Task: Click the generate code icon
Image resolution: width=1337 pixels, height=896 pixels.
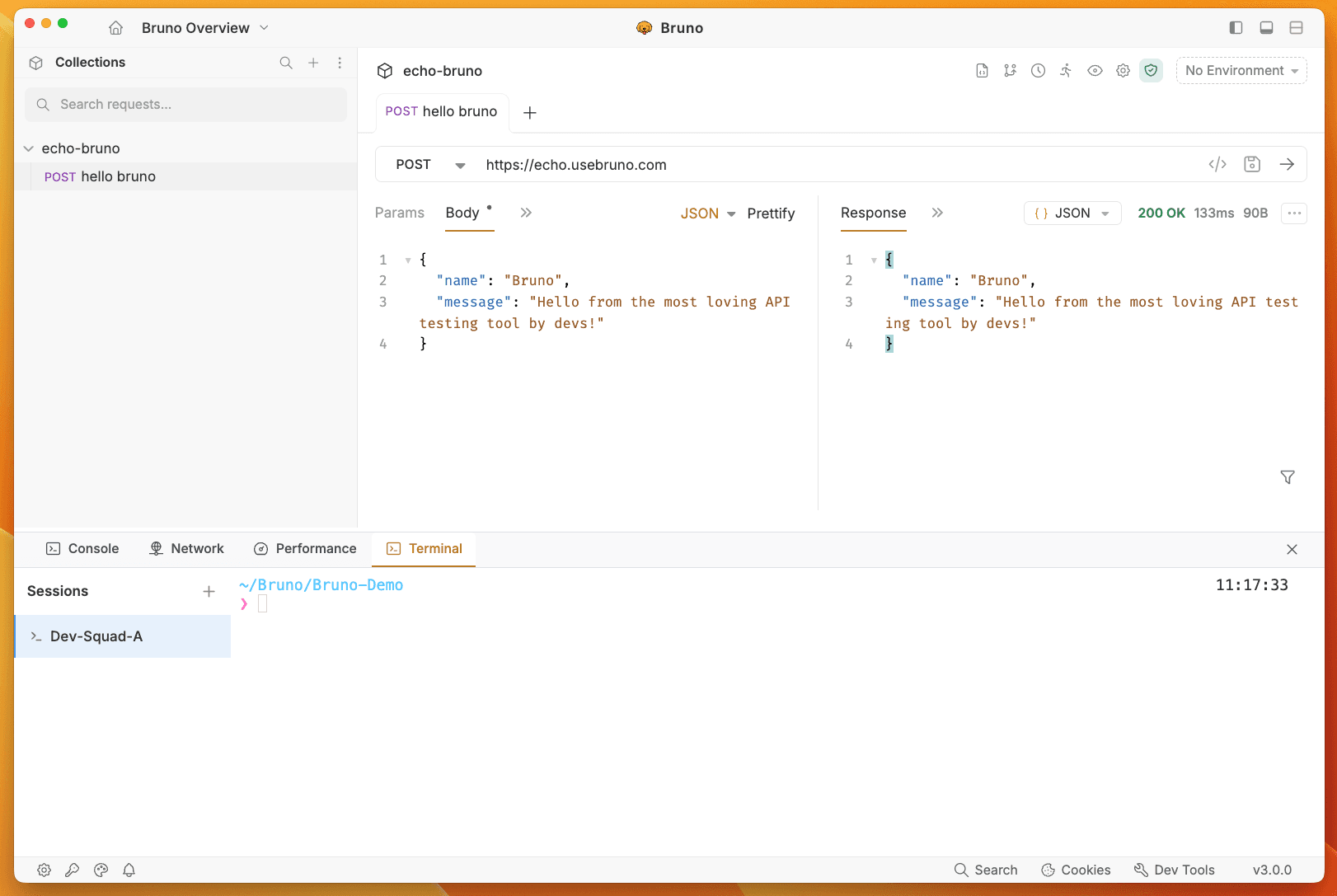Action: tap(1217, 165)
